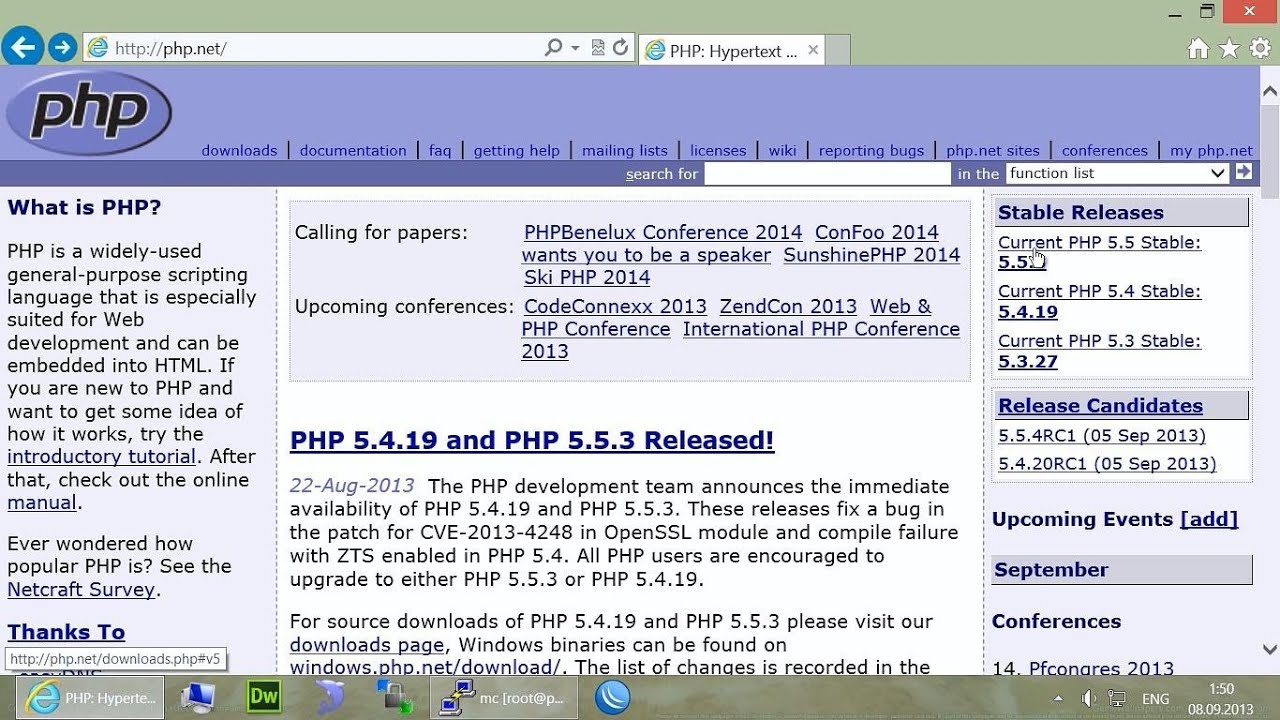
Task: Open 'ConFoo 2014 wants you to be a speaker' link
Action: point(731,244)
